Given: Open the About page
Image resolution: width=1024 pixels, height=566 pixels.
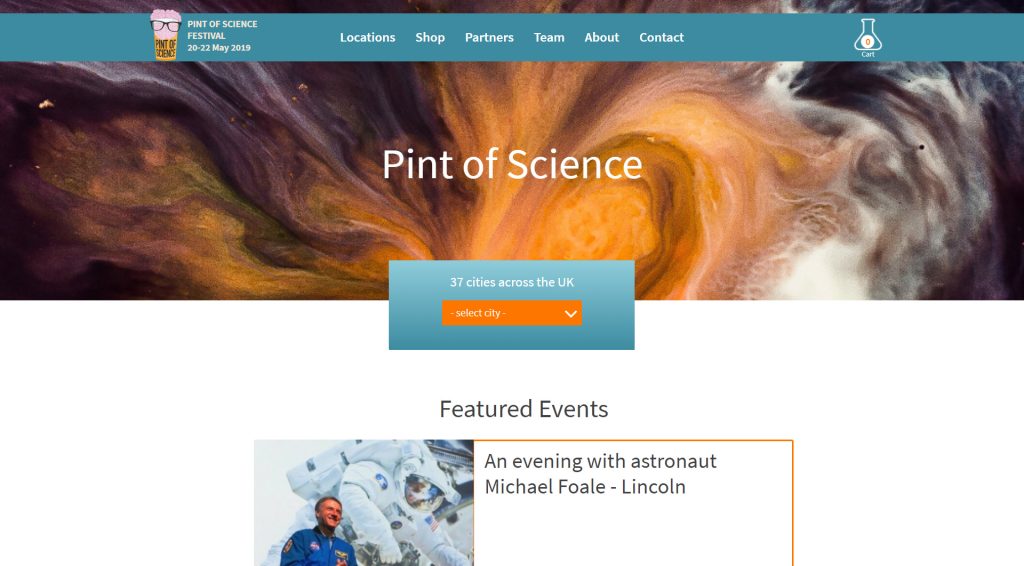Looking at the screenshot, I should 601,37.
